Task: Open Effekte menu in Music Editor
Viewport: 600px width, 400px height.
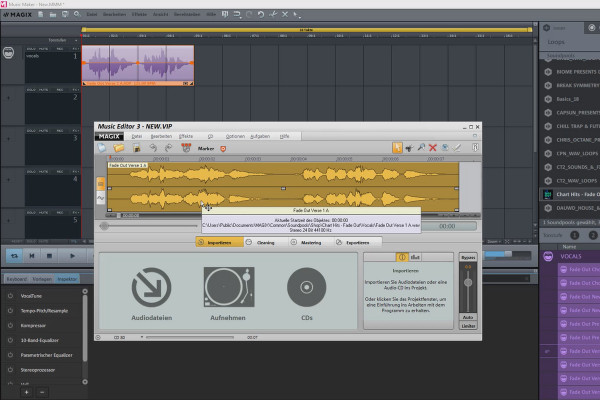Action: click(186, 136)
